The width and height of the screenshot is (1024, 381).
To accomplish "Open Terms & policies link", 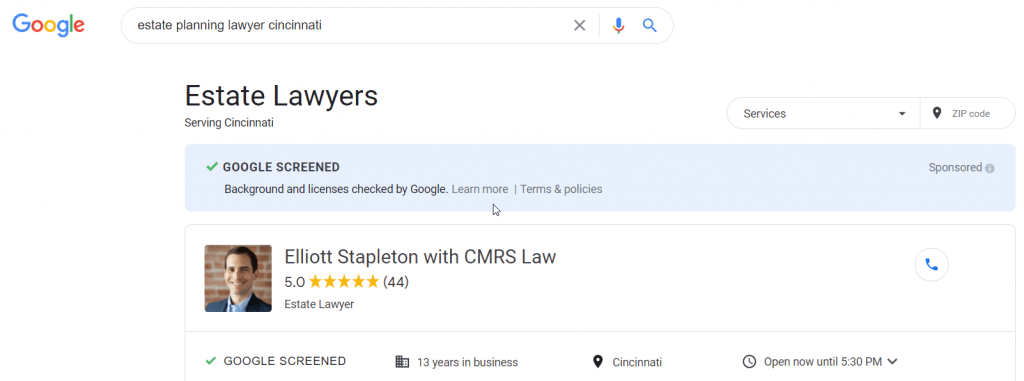I will 561,189.
